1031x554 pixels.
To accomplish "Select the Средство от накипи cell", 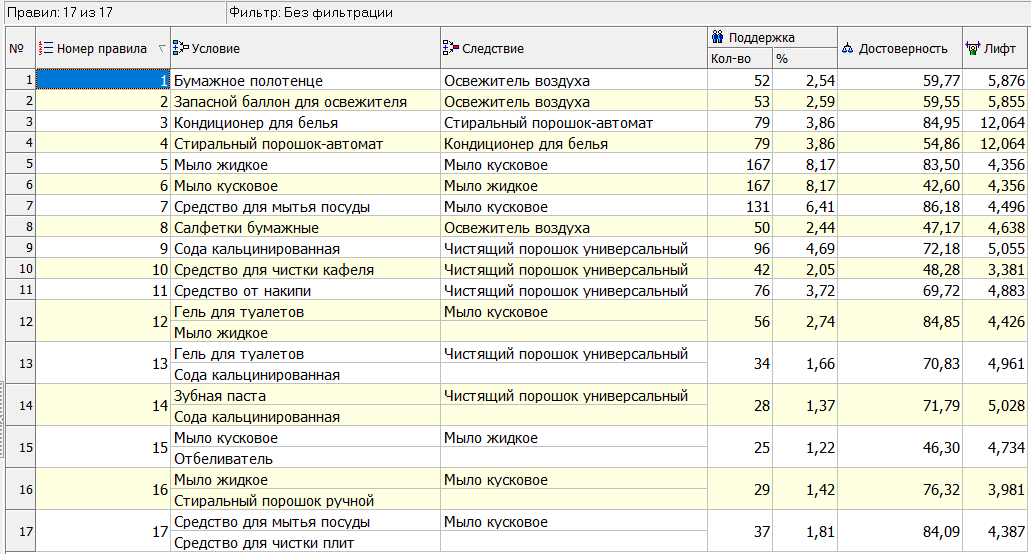I will [x=242, y=291].
